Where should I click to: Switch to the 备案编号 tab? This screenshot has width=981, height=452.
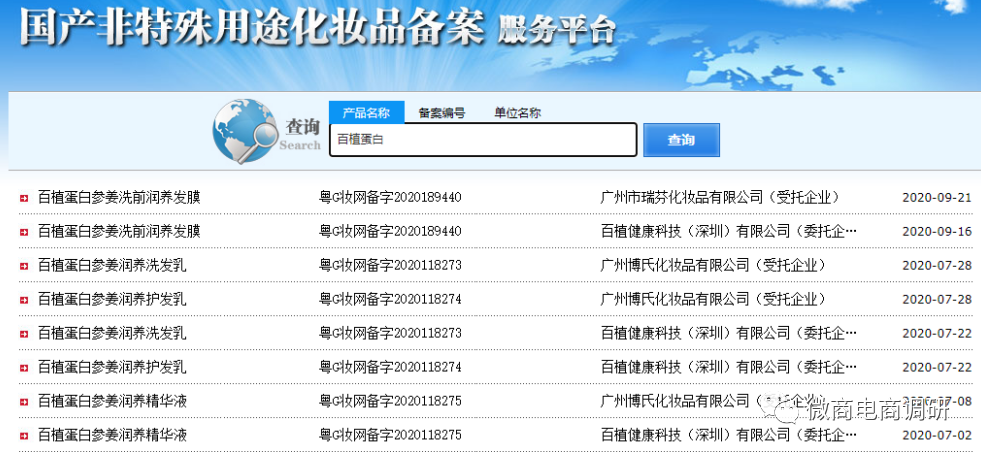click(x=441, y=113)
